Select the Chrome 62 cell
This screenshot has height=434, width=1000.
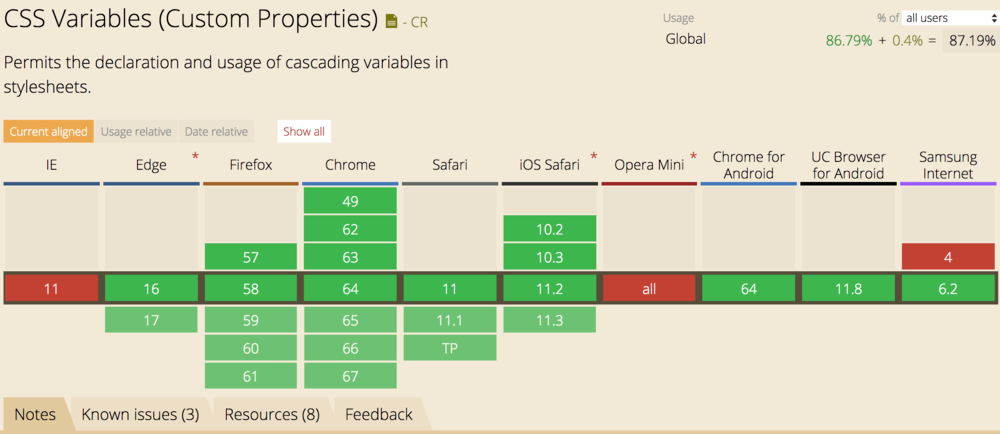pyautogui.click(x=350, y=229)
